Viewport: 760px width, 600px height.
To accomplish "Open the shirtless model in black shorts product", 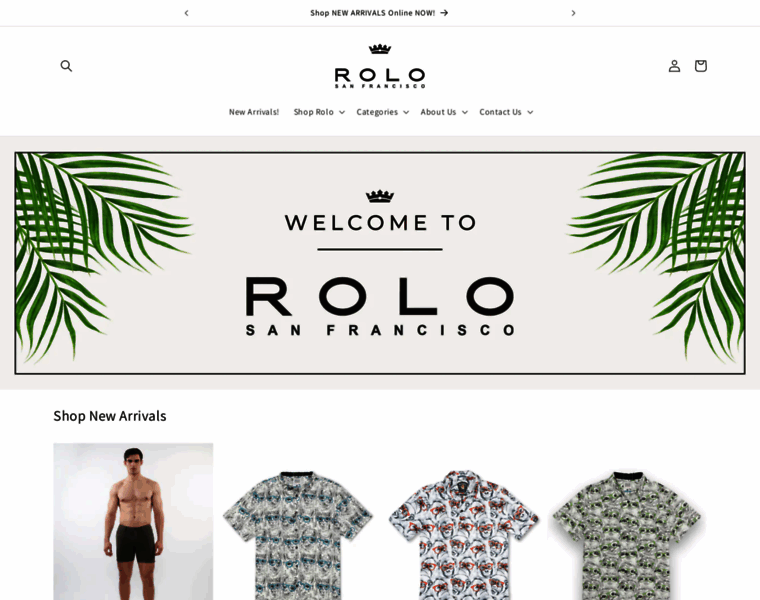I will coord(133,521).
